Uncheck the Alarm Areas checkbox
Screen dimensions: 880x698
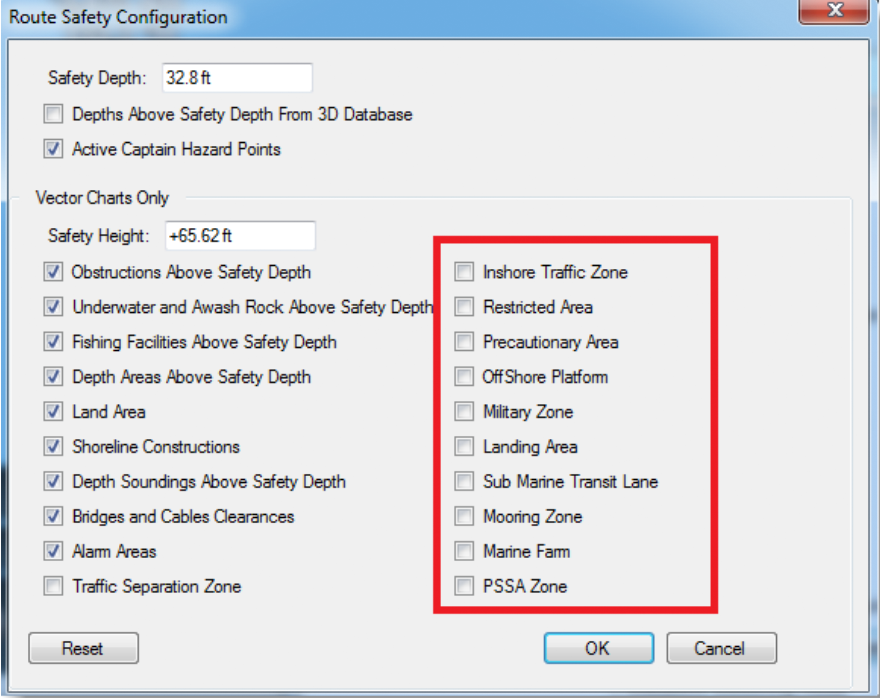click(53, 551)
